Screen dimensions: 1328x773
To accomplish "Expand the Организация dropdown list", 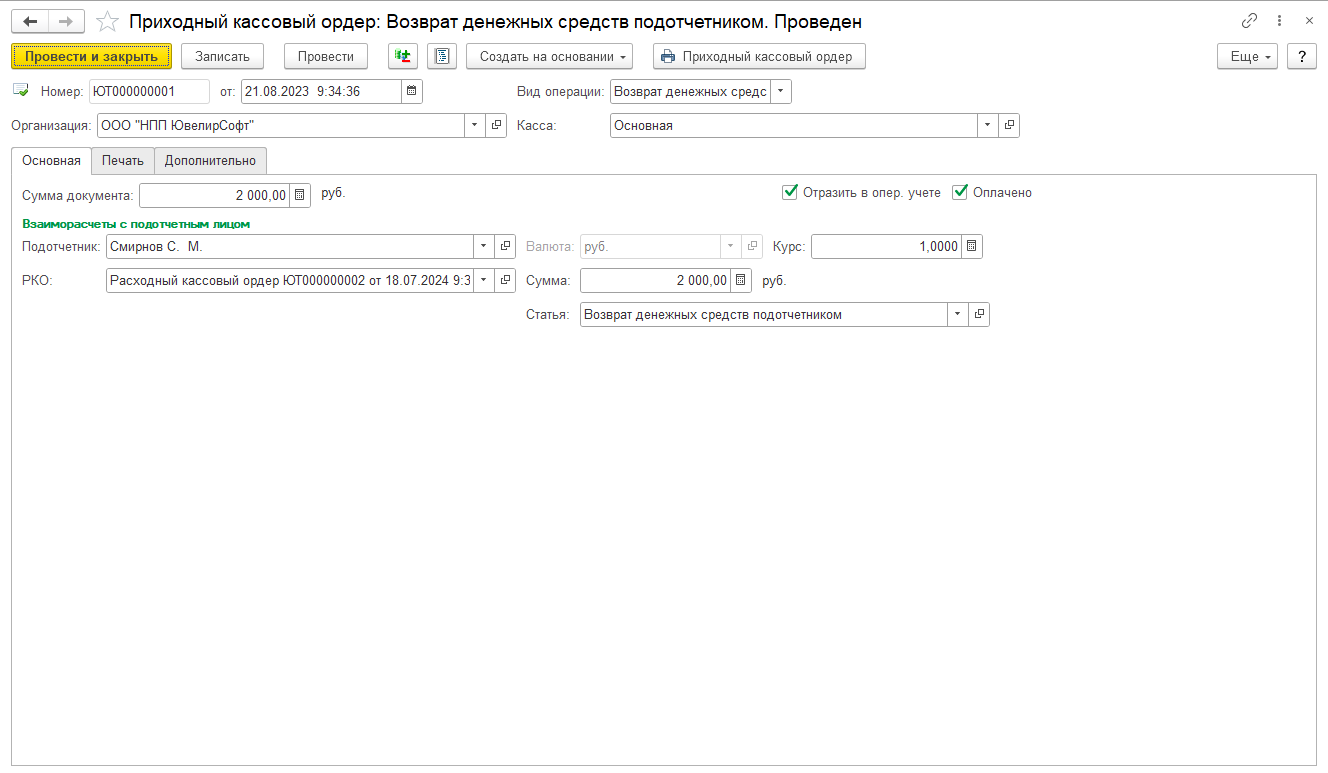I will (475, 125).
